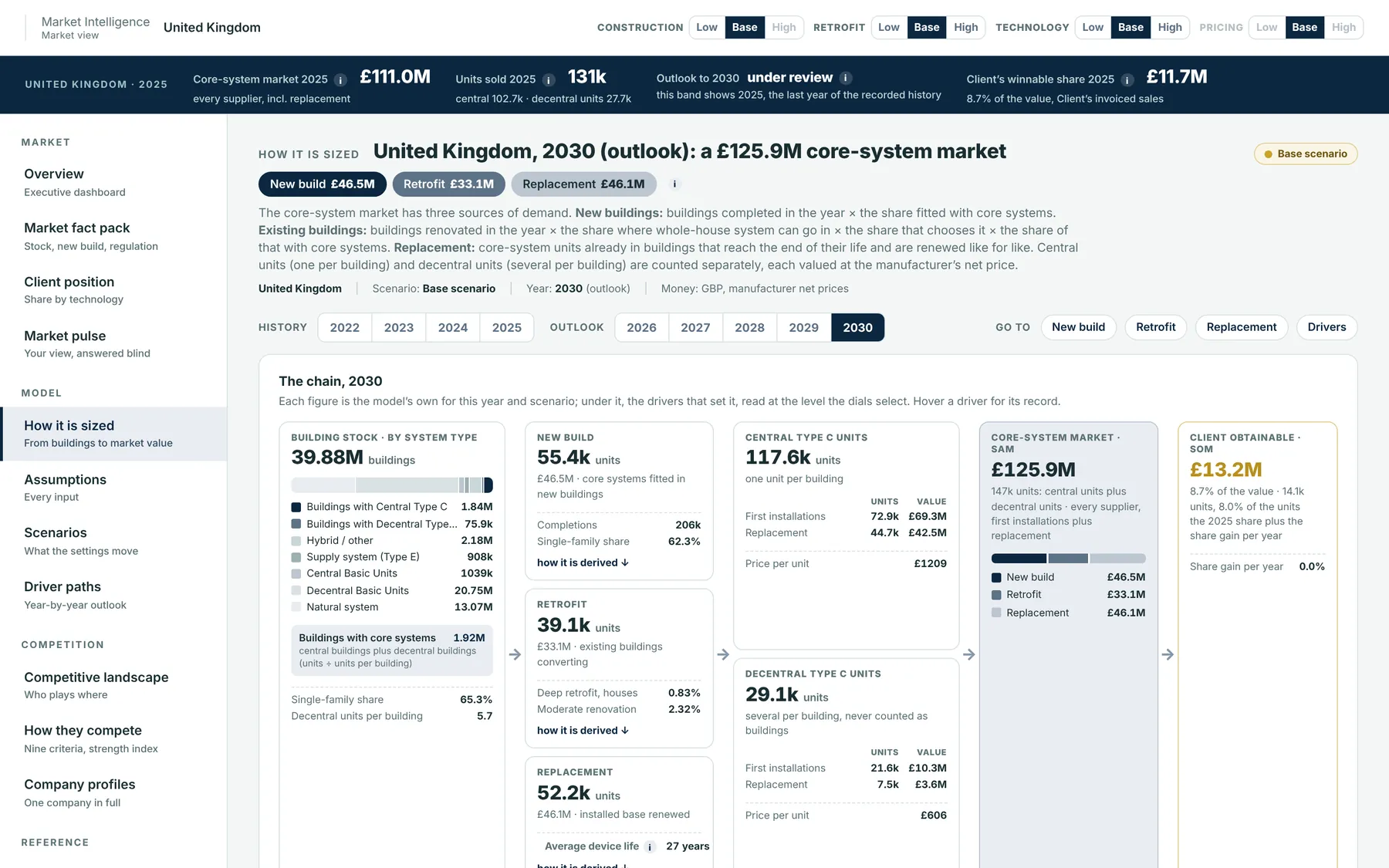
Task: Open Driver paths page
Action: coord(113,595)
